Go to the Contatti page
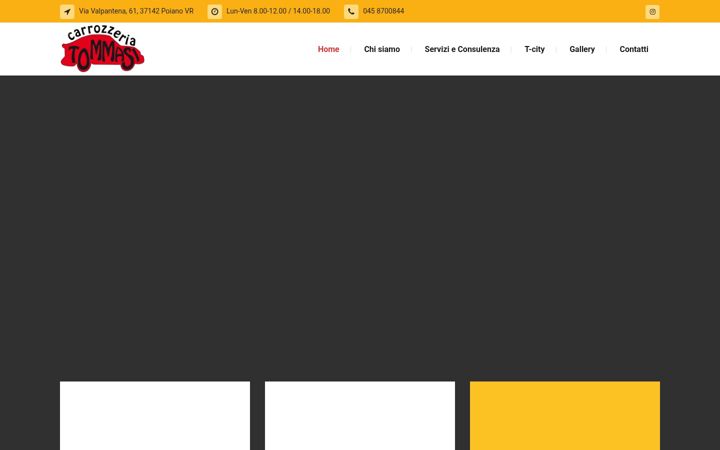Image resolution: width=720 pixels, height=450 pixels. pos(634,49)
